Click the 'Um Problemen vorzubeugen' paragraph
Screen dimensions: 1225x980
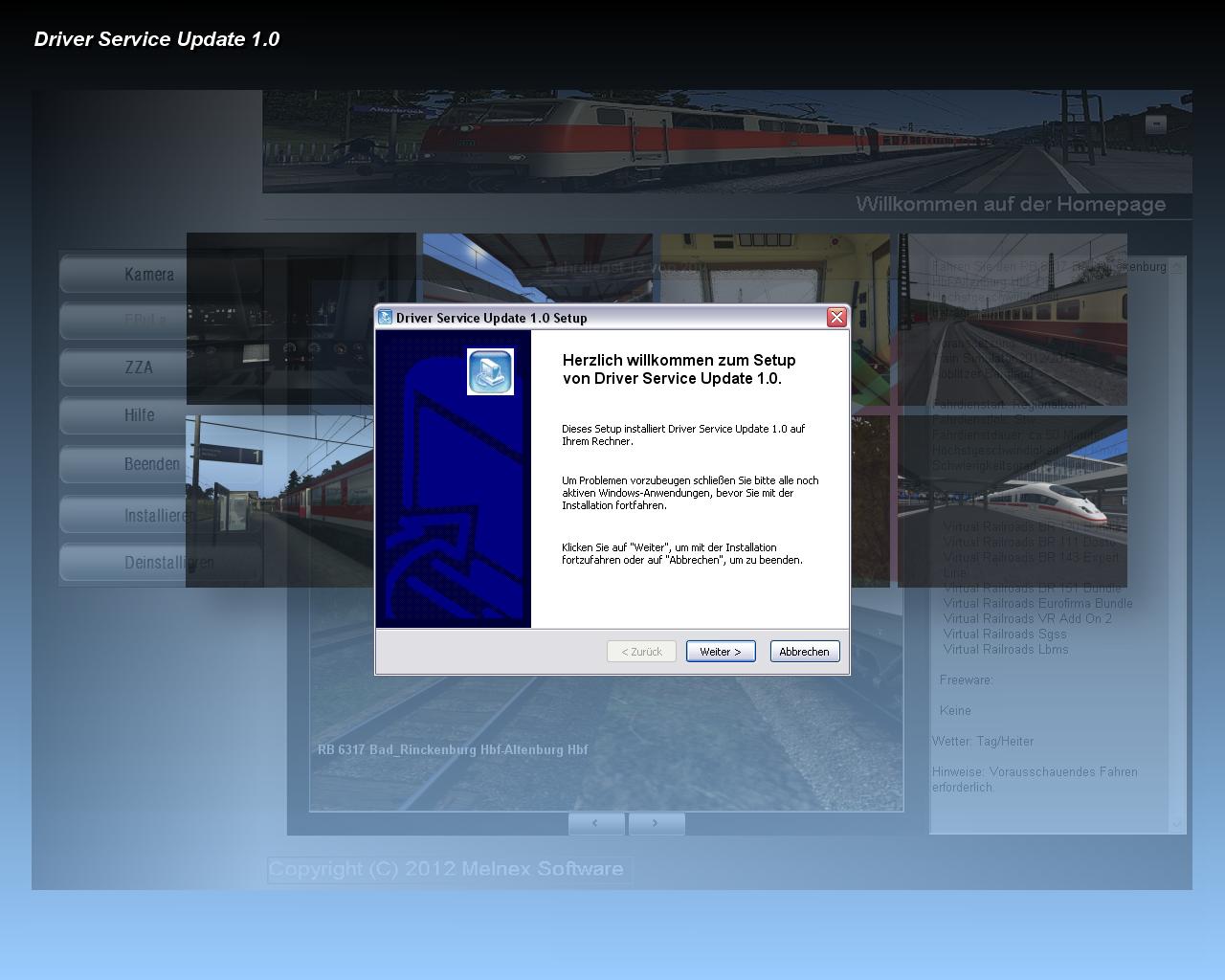pyautogui.click(x=690, y=493)
